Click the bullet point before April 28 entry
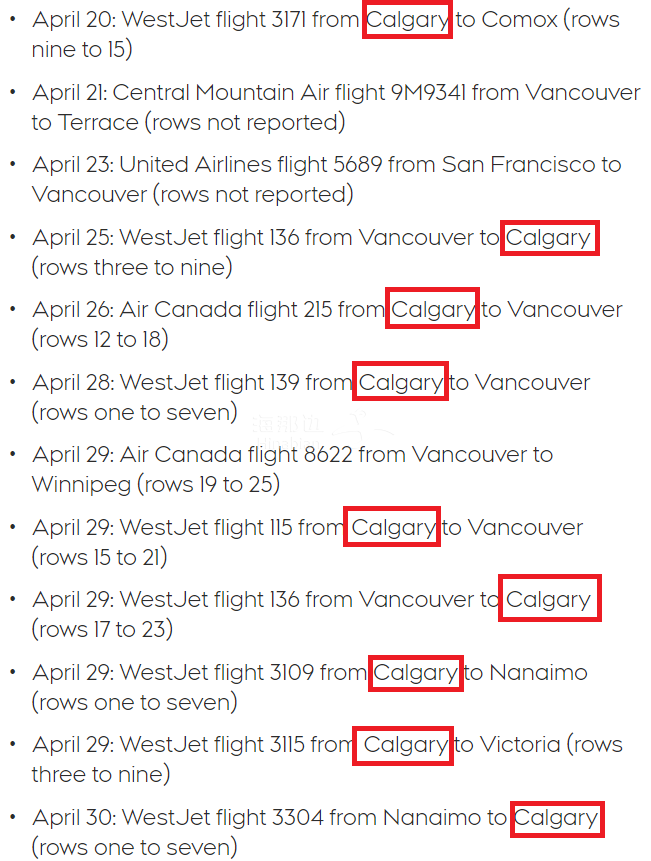The width and height of the screenshot is (651, 861). [13, 382]
